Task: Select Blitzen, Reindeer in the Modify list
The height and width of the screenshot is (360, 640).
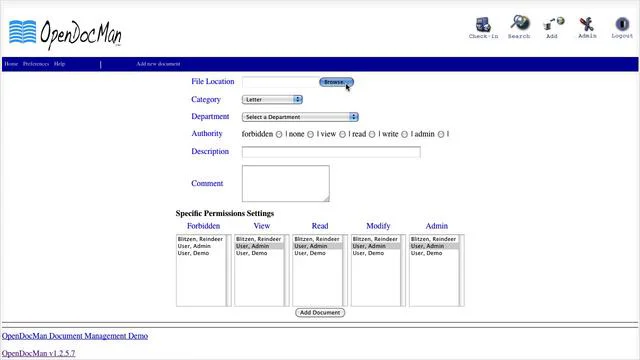Action: pos(376,239)
